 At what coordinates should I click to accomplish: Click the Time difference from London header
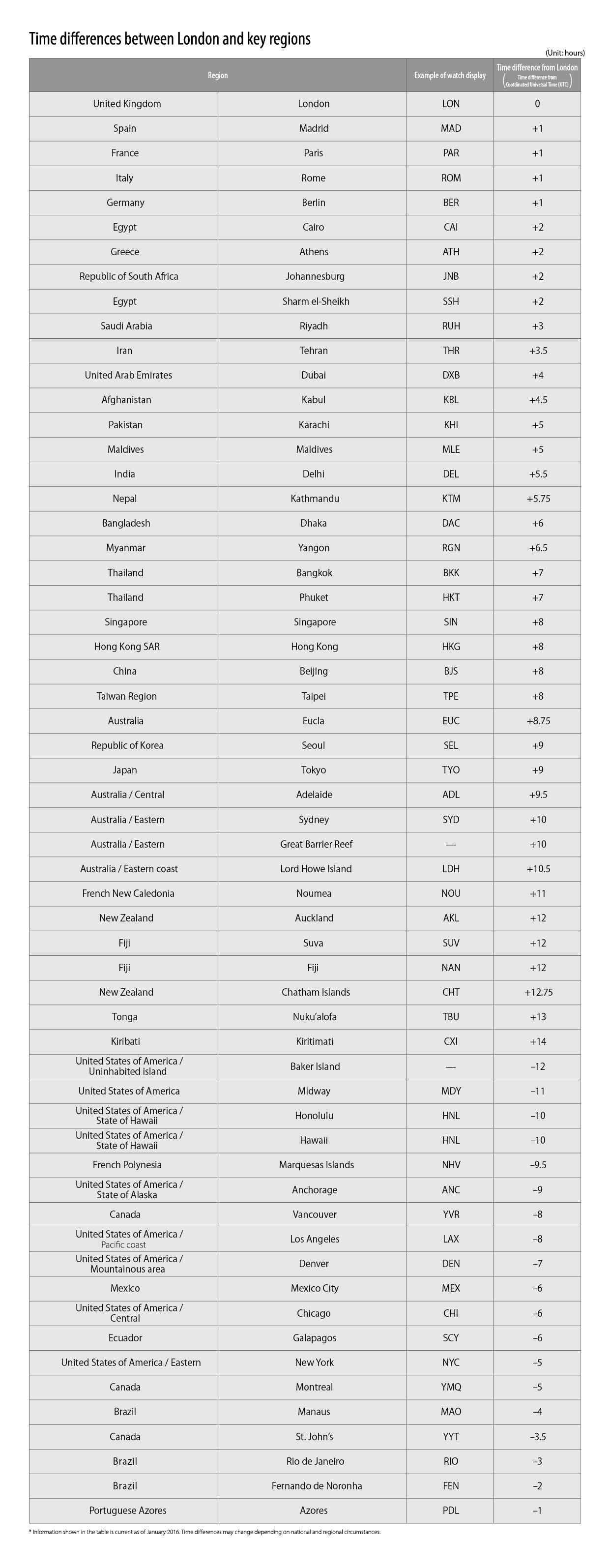point(537,68)
